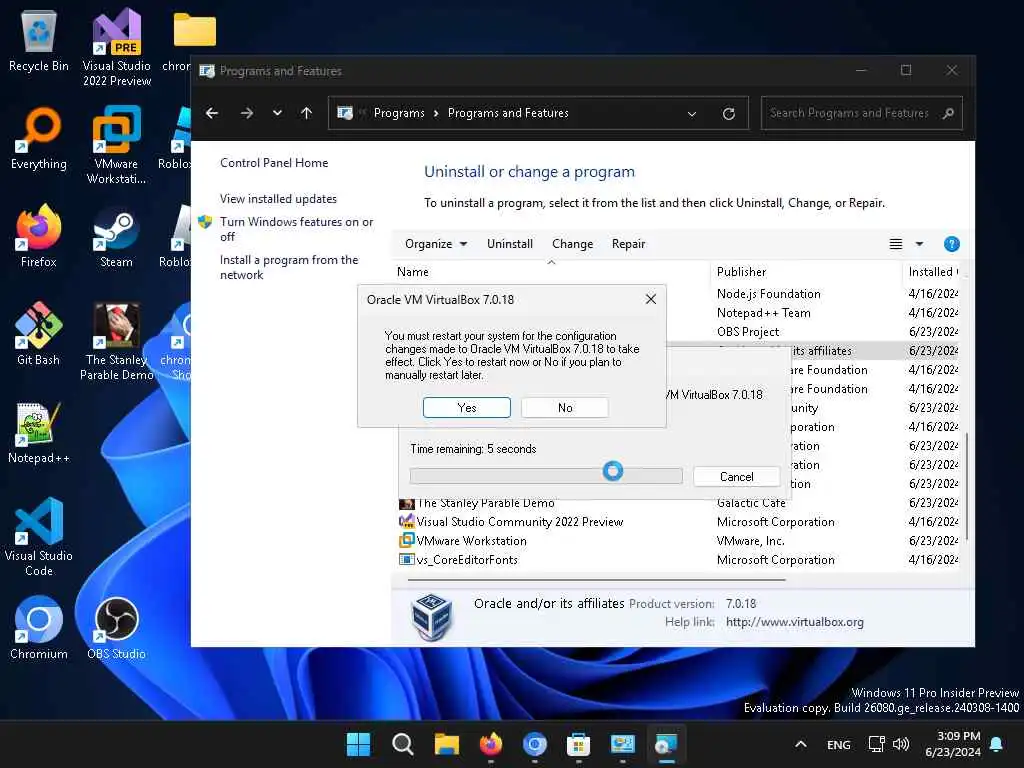The height and width of the screenshot is (768, 1024).
Task: Open the Help question mark icon
Action: pyautogui.click(x=952, y=244)
